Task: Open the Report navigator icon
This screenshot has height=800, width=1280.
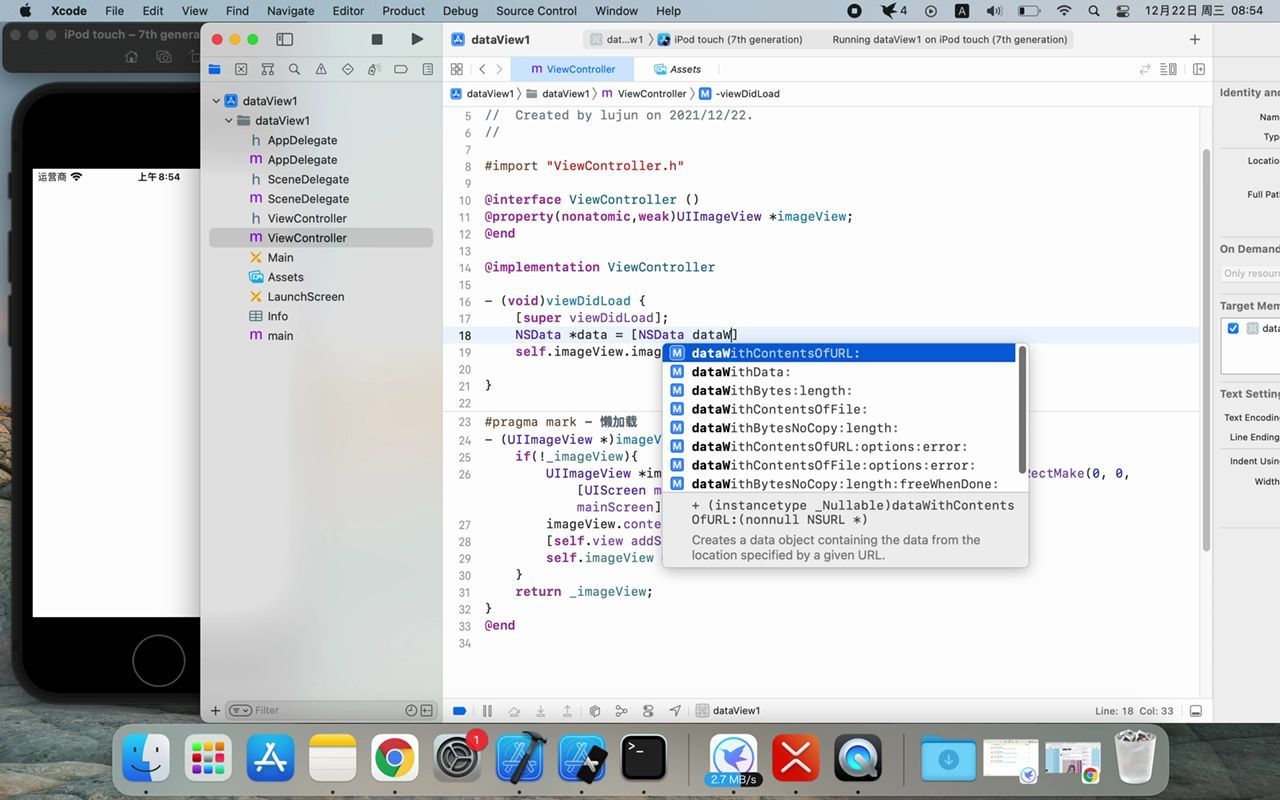Action: [428, 70]
